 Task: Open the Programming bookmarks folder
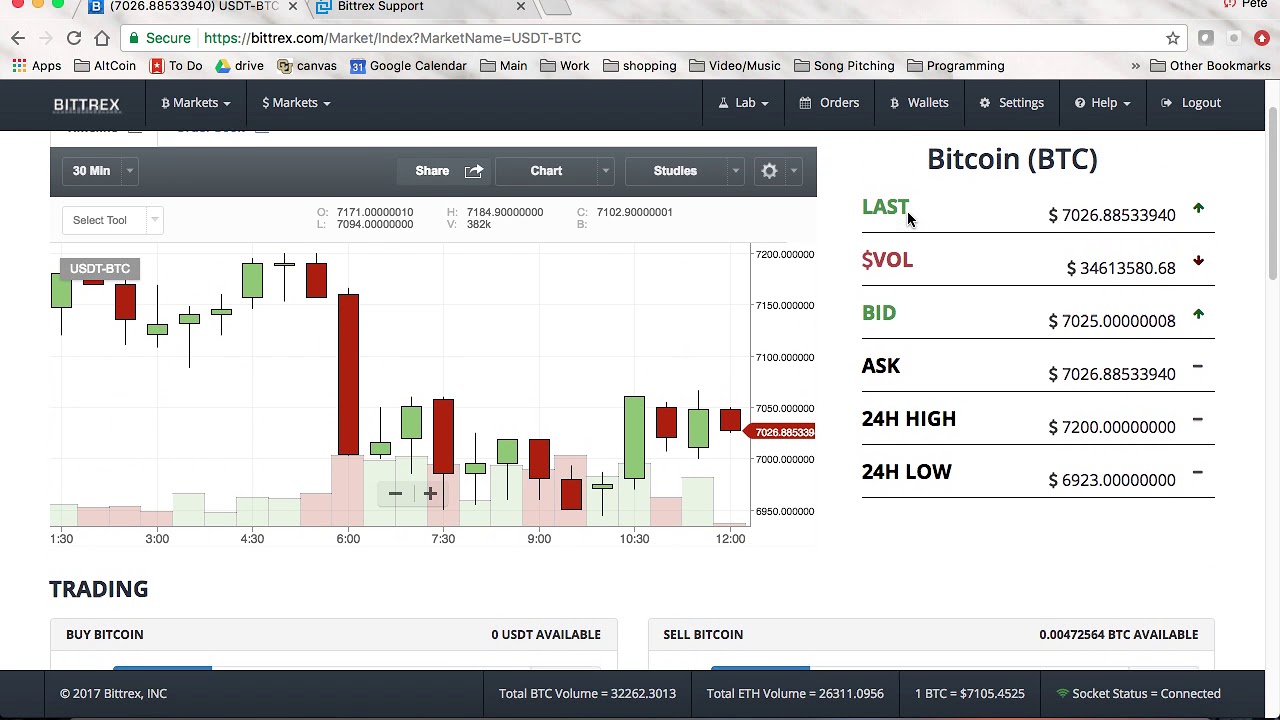point(956,66)
